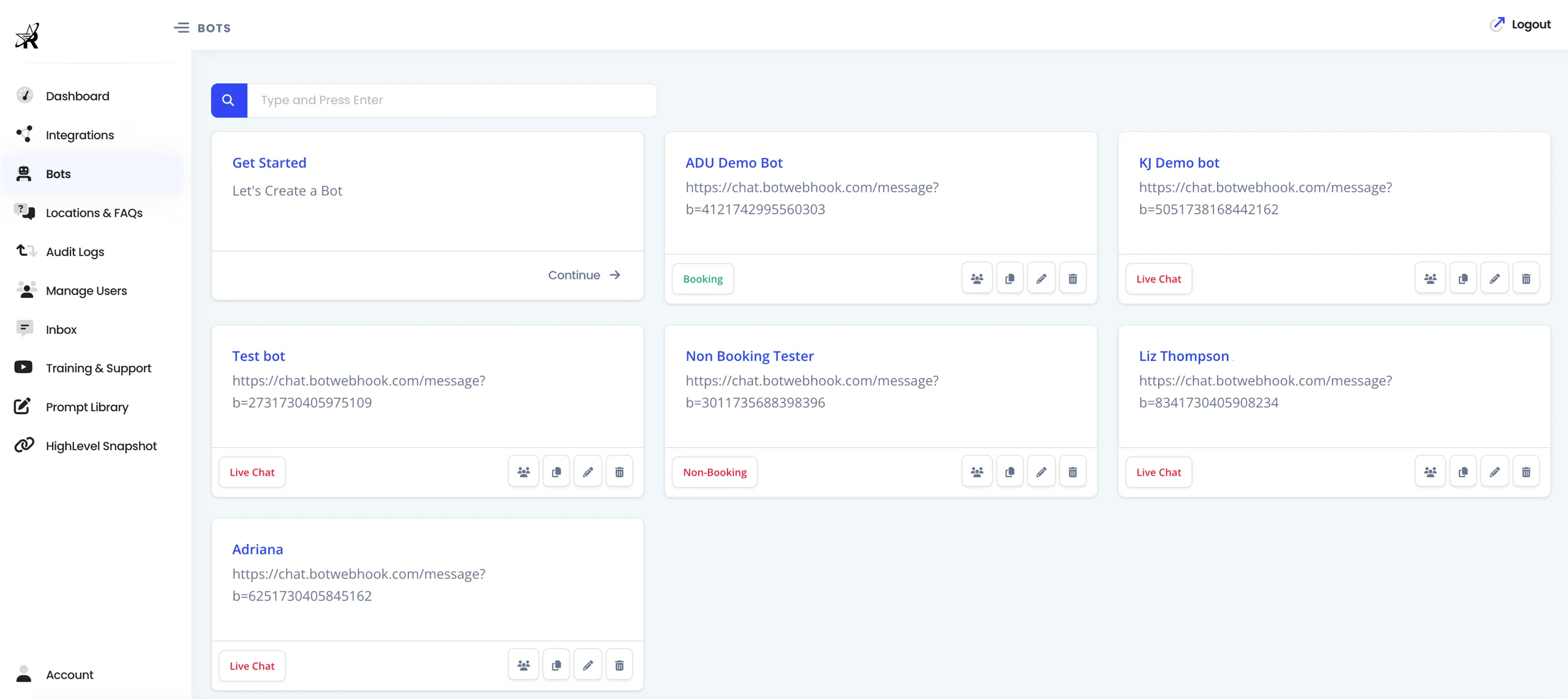
Task: Delete the Liz Thompson bot
Action: (x=1526, y=472)
